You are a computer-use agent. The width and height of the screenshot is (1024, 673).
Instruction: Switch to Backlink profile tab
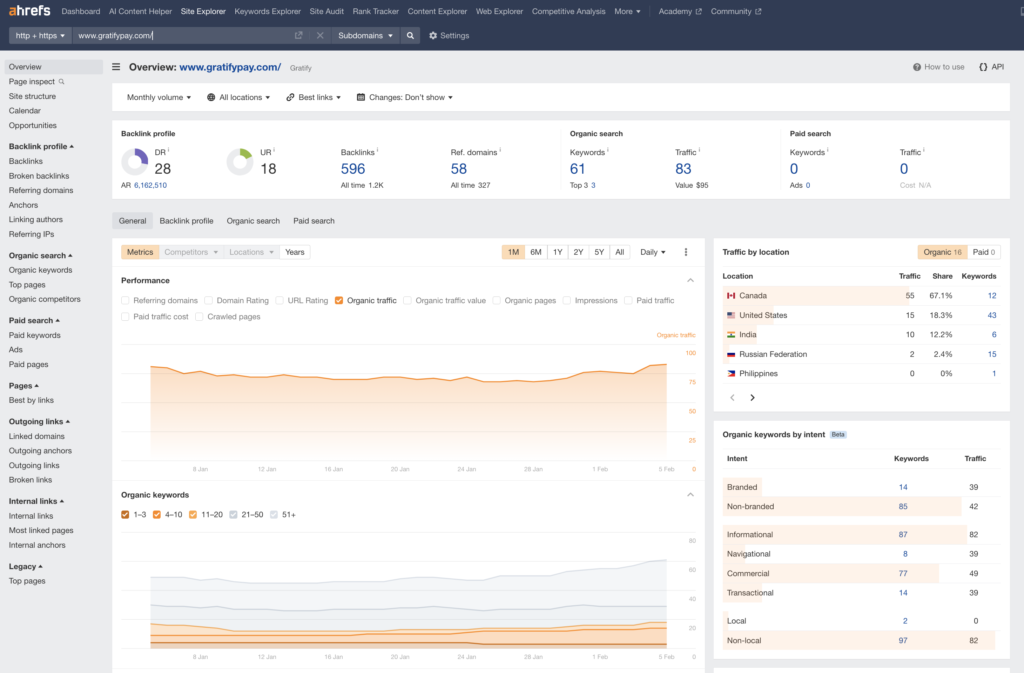click(186, 221)
